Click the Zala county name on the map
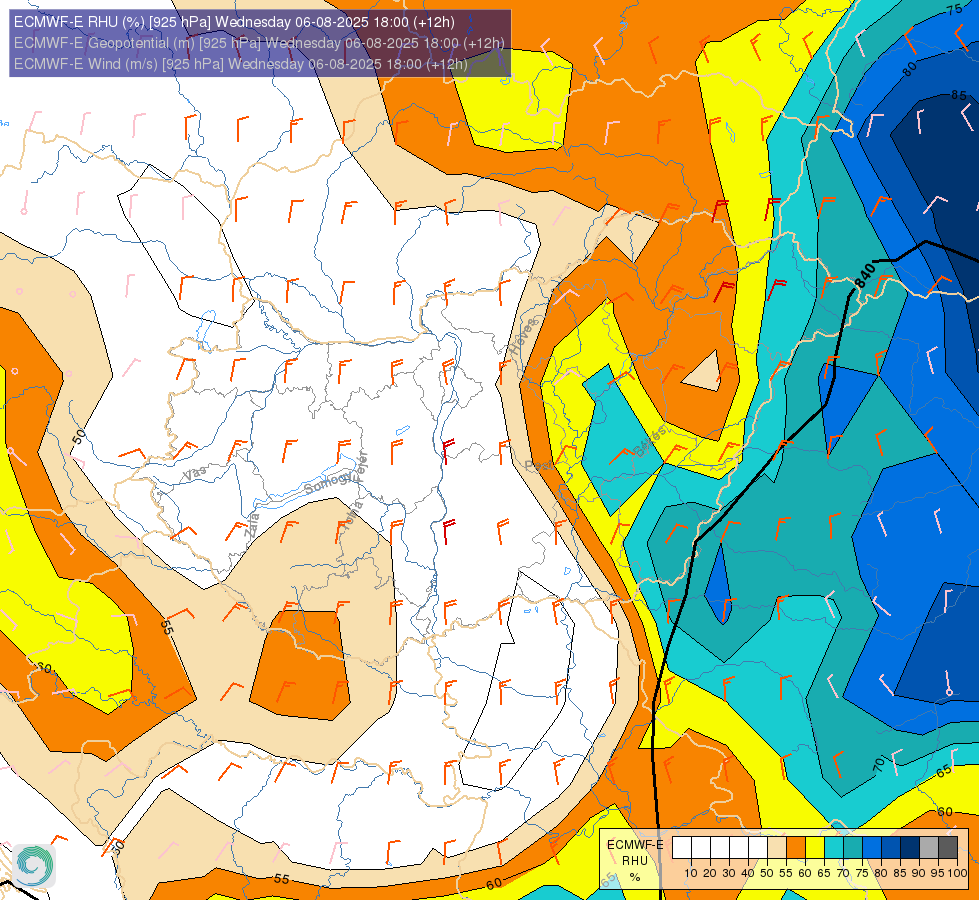This screenshot has height=900, width=979. tap(252, 526)
